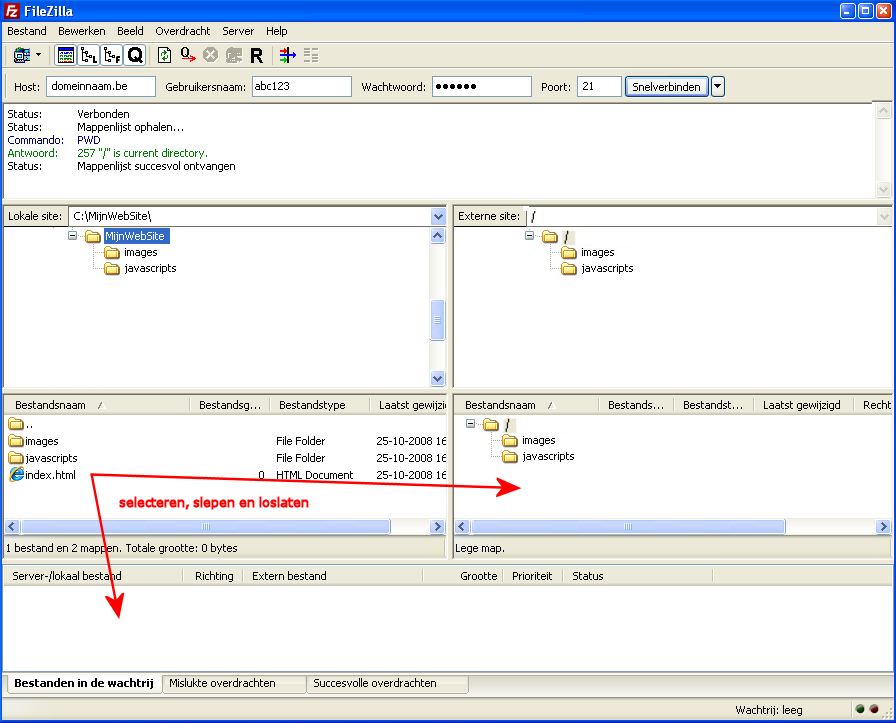The image size is (896, 723).
Task: Open the Bestand menu
Action: click(x=26, y=31)
